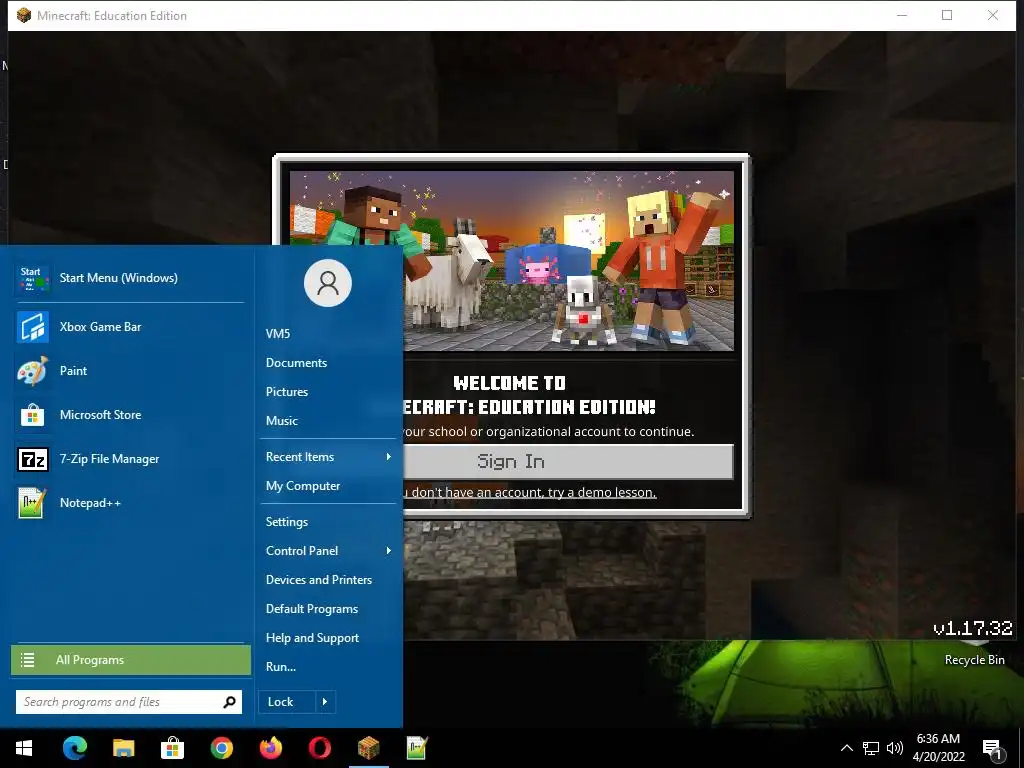Open Paint from the start menu

(x=129, y=371)
